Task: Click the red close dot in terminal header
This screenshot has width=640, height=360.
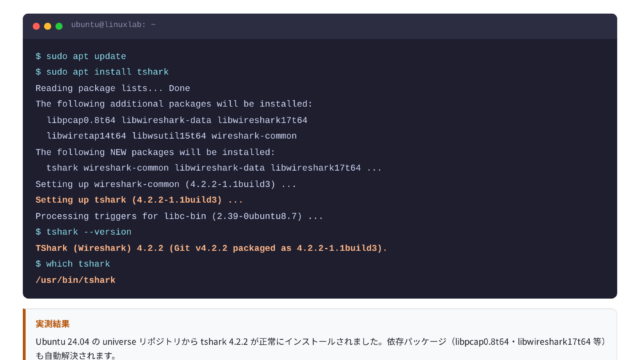Action: pos(36,26)
